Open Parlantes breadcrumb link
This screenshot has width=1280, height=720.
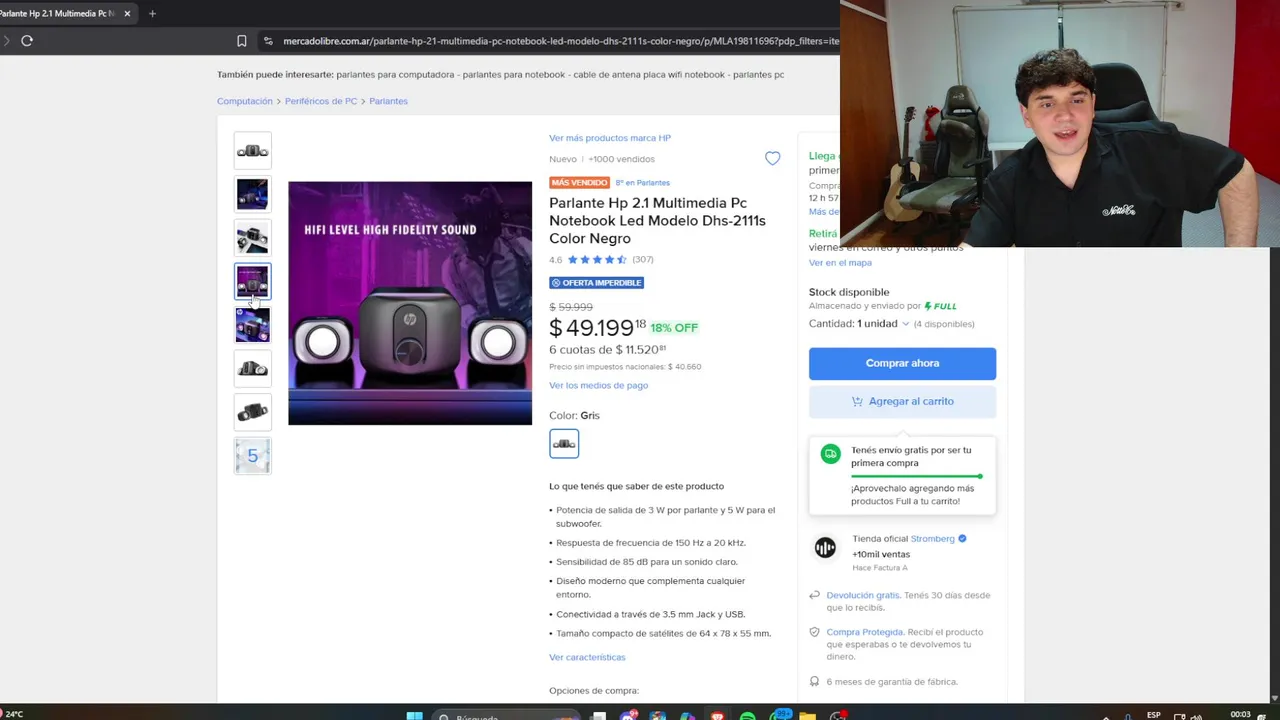pyautogui.click(x=388, y=101)
